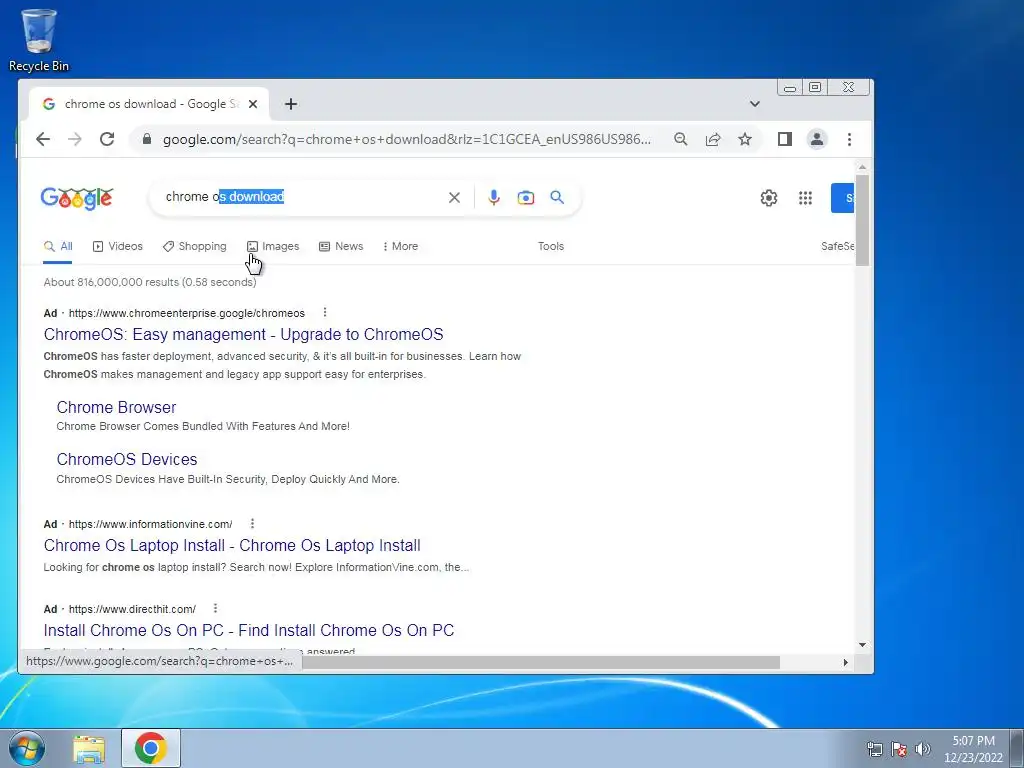Open 'ChromeOS: Easy management' result link
This screenshot has width=1024, height=768.
pos(244,334)
